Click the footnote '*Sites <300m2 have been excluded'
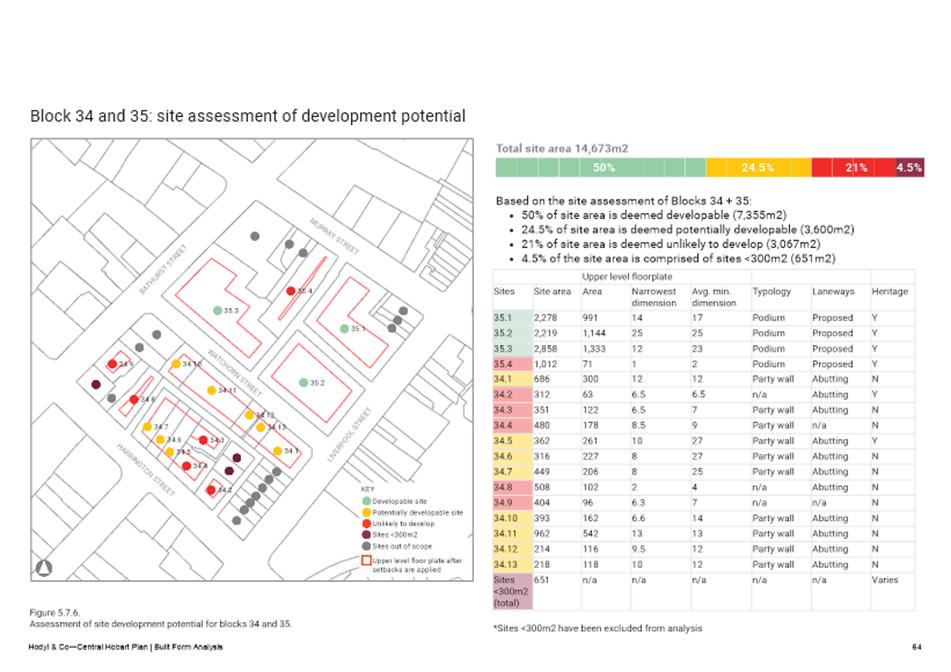 coord(597,628)
